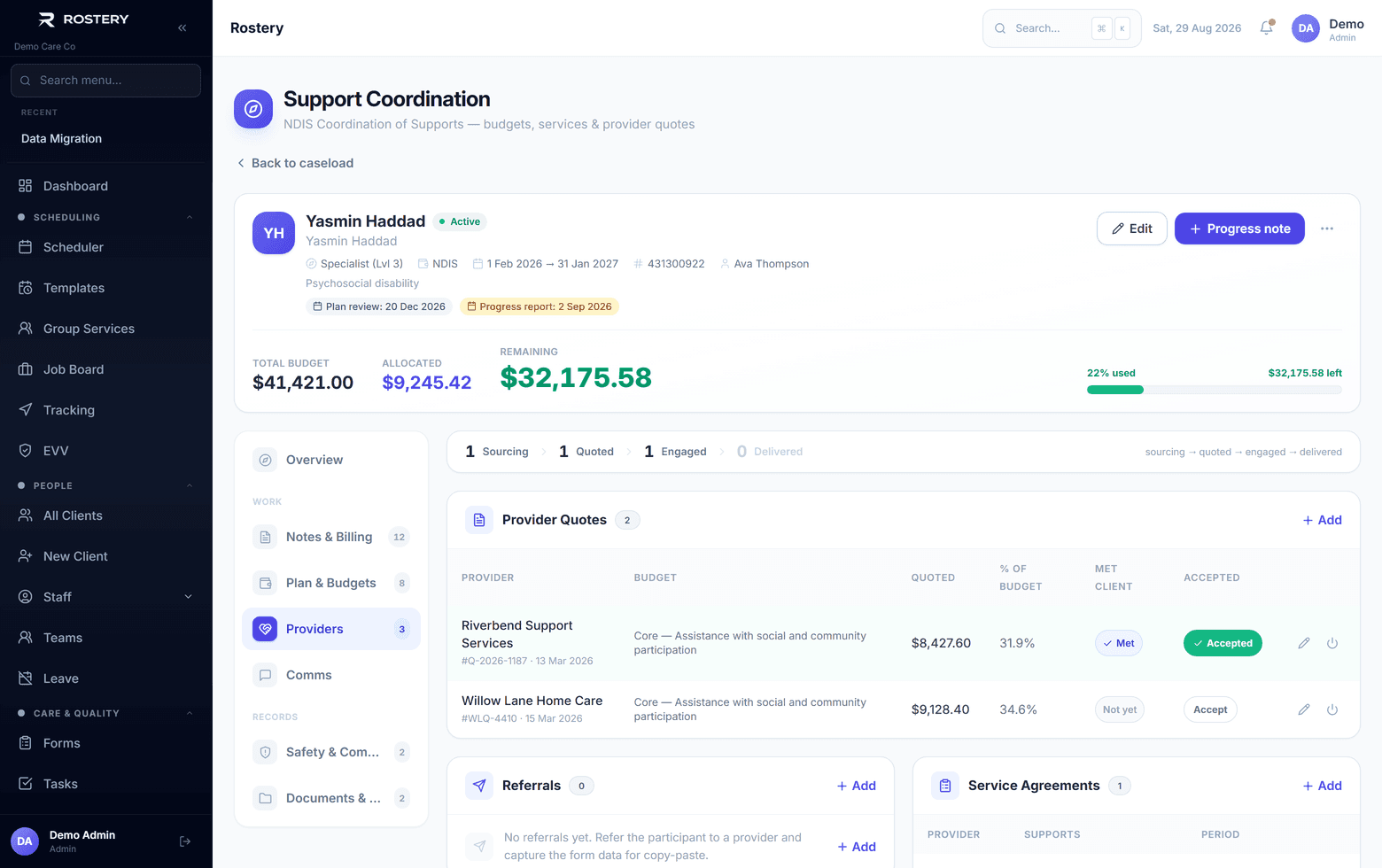Open the Documents records tab
The height and width of the screenshot is (868, 1382).
(x=331, y=798)
